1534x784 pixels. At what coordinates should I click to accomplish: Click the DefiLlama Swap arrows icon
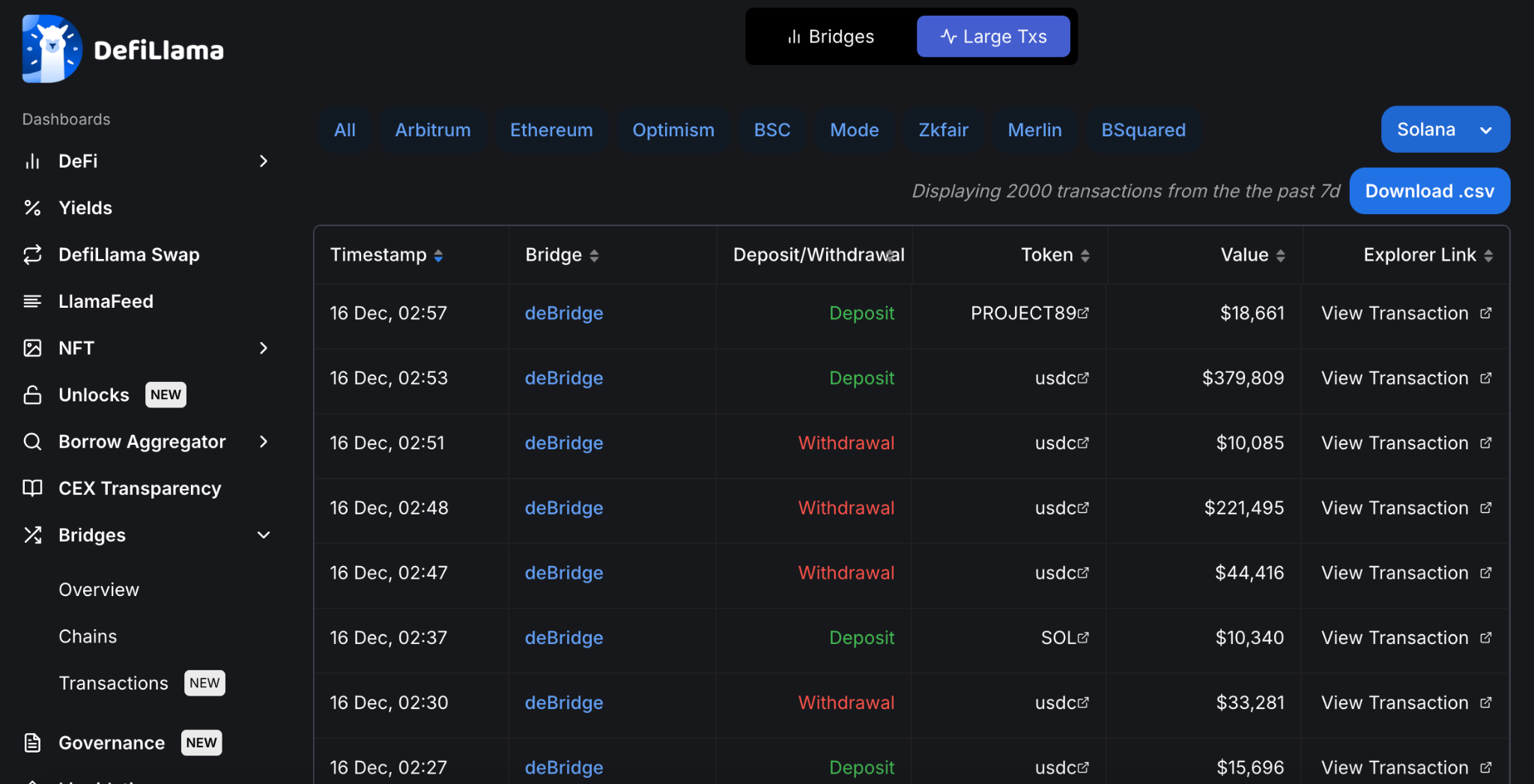(x=32, y=255)
